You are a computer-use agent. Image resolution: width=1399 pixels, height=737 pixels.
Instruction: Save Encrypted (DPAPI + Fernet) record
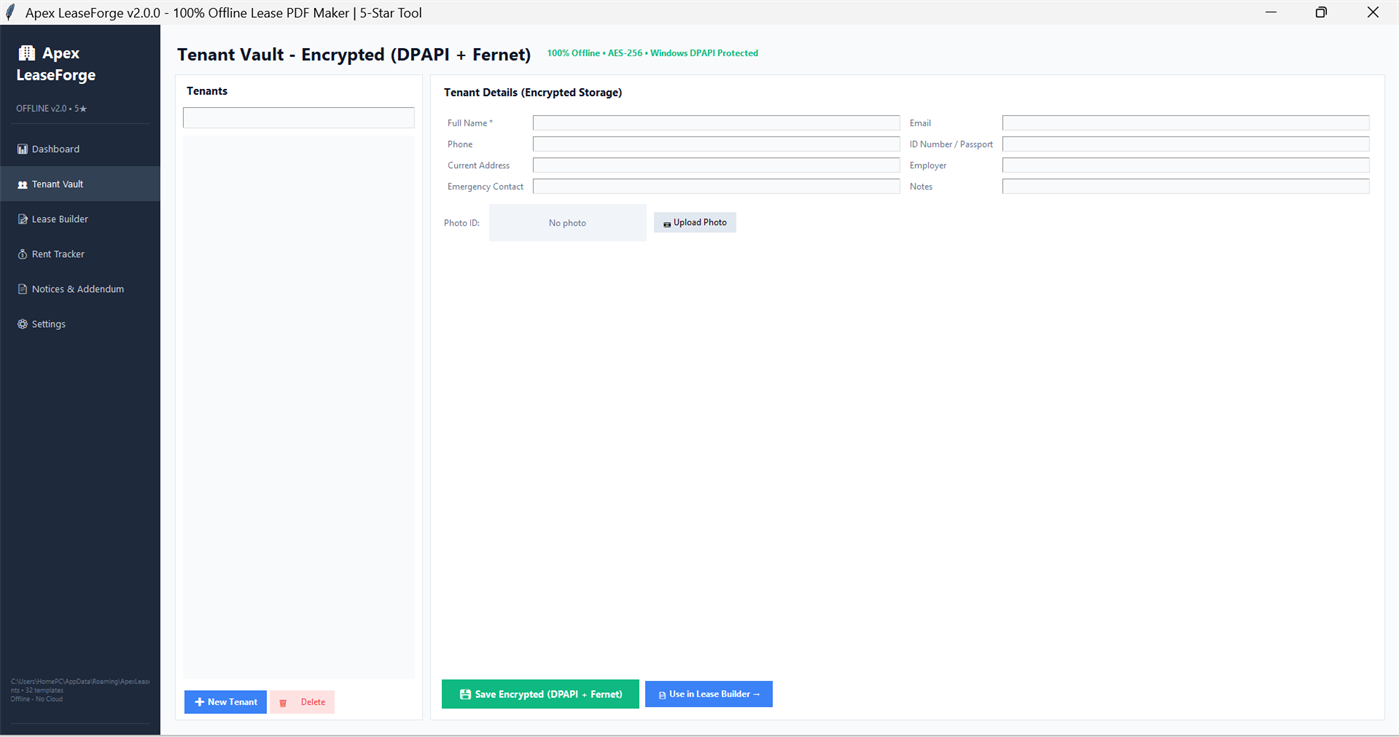[x=540, y=694]
